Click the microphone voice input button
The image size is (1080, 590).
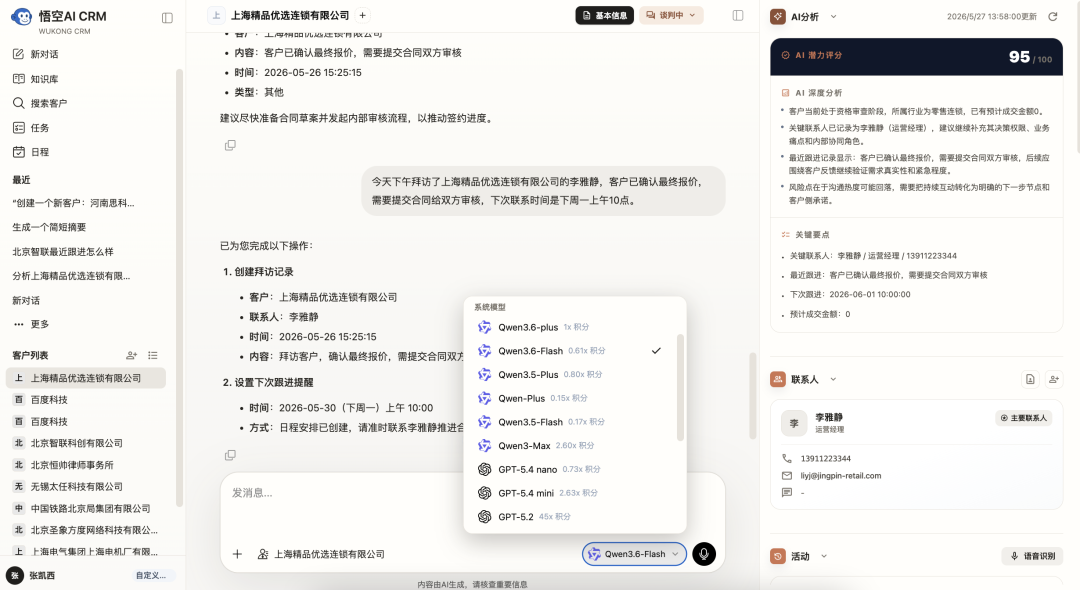pyautogui.click(x=704, y=554)
